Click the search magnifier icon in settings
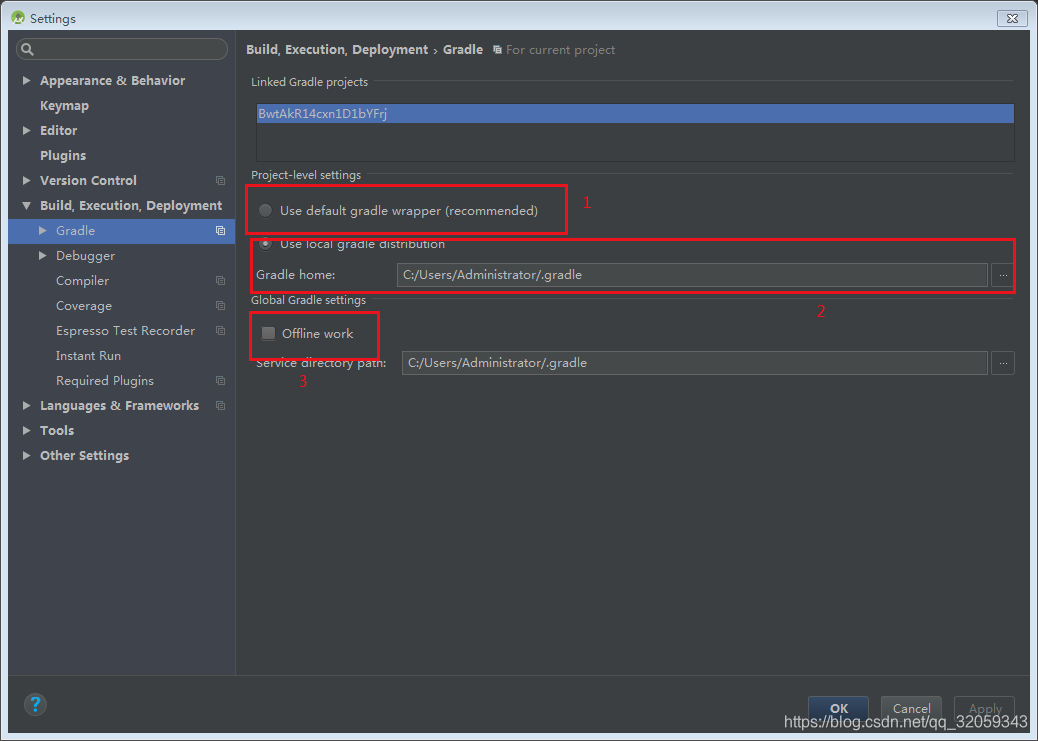 (27, 49)
